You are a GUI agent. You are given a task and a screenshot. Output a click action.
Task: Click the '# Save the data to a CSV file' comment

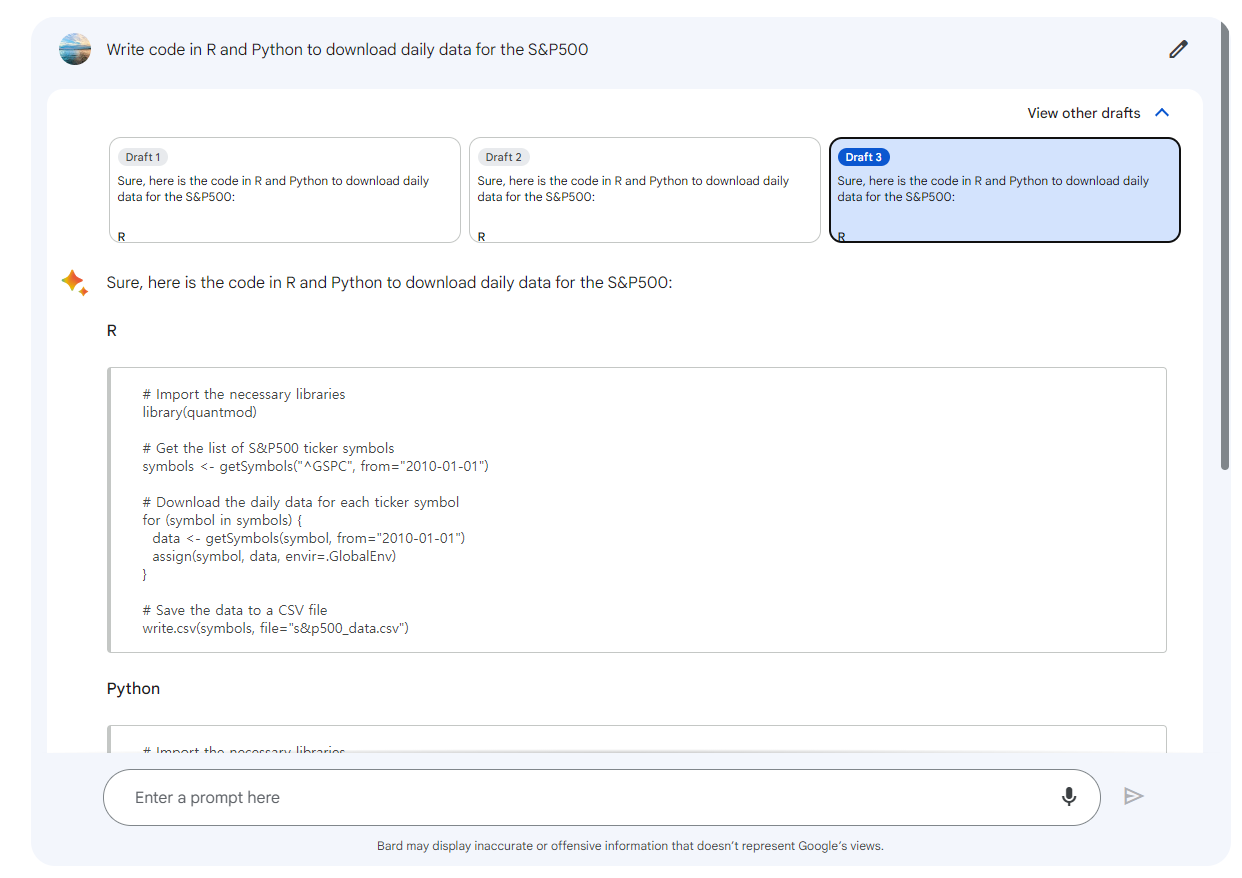(235, 610)
